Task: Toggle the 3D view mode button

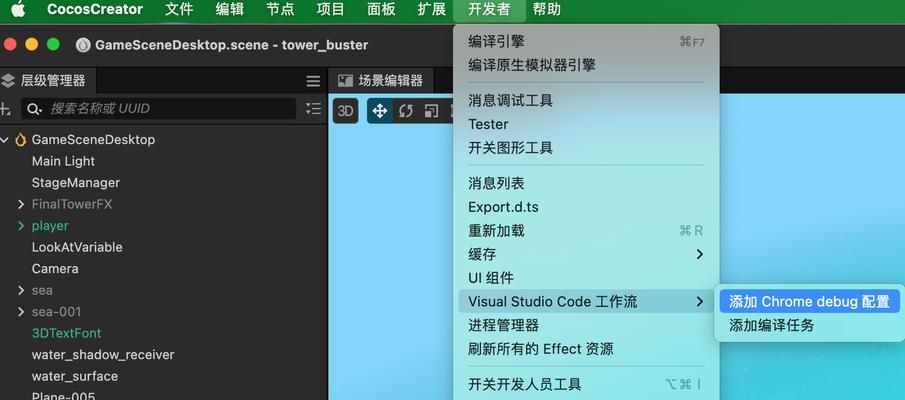Action: click(x=345, y=111)
